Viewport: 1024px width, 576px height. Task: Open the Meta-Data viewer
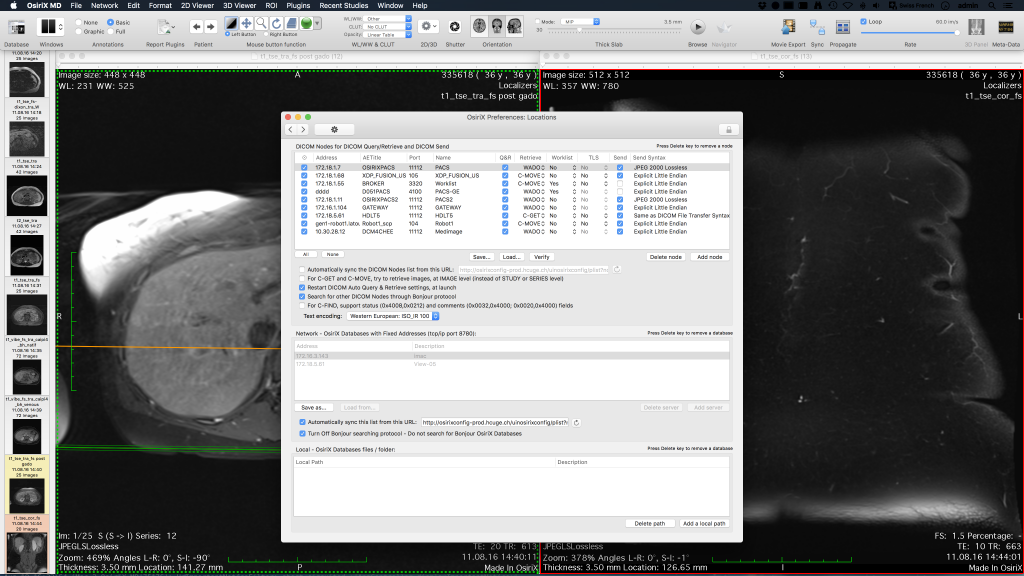pos(1006,27)
